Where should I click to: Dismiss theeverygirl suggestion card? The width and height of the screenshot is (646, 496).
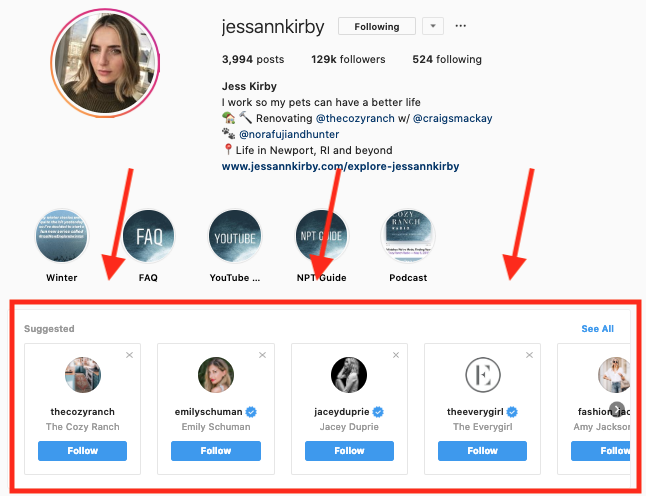pos(529,355)
